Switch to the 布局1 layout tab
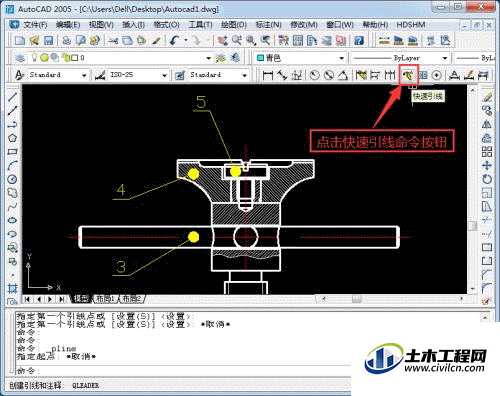 pyautogui.click(x=105, y=299)
